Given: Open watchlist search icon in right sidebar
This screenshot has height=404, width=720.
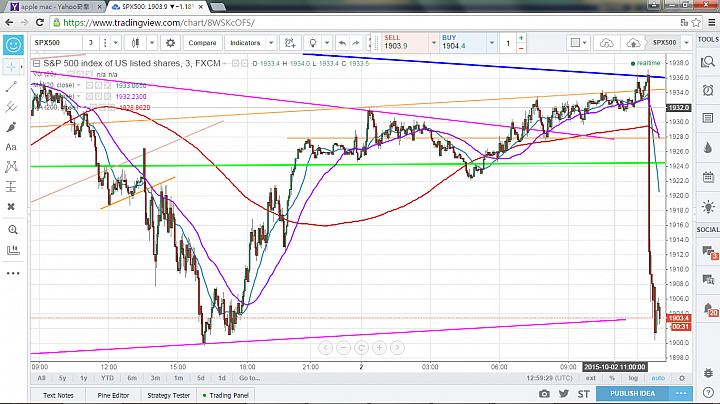Looking at the screenshot, I should tap(708, 62).
